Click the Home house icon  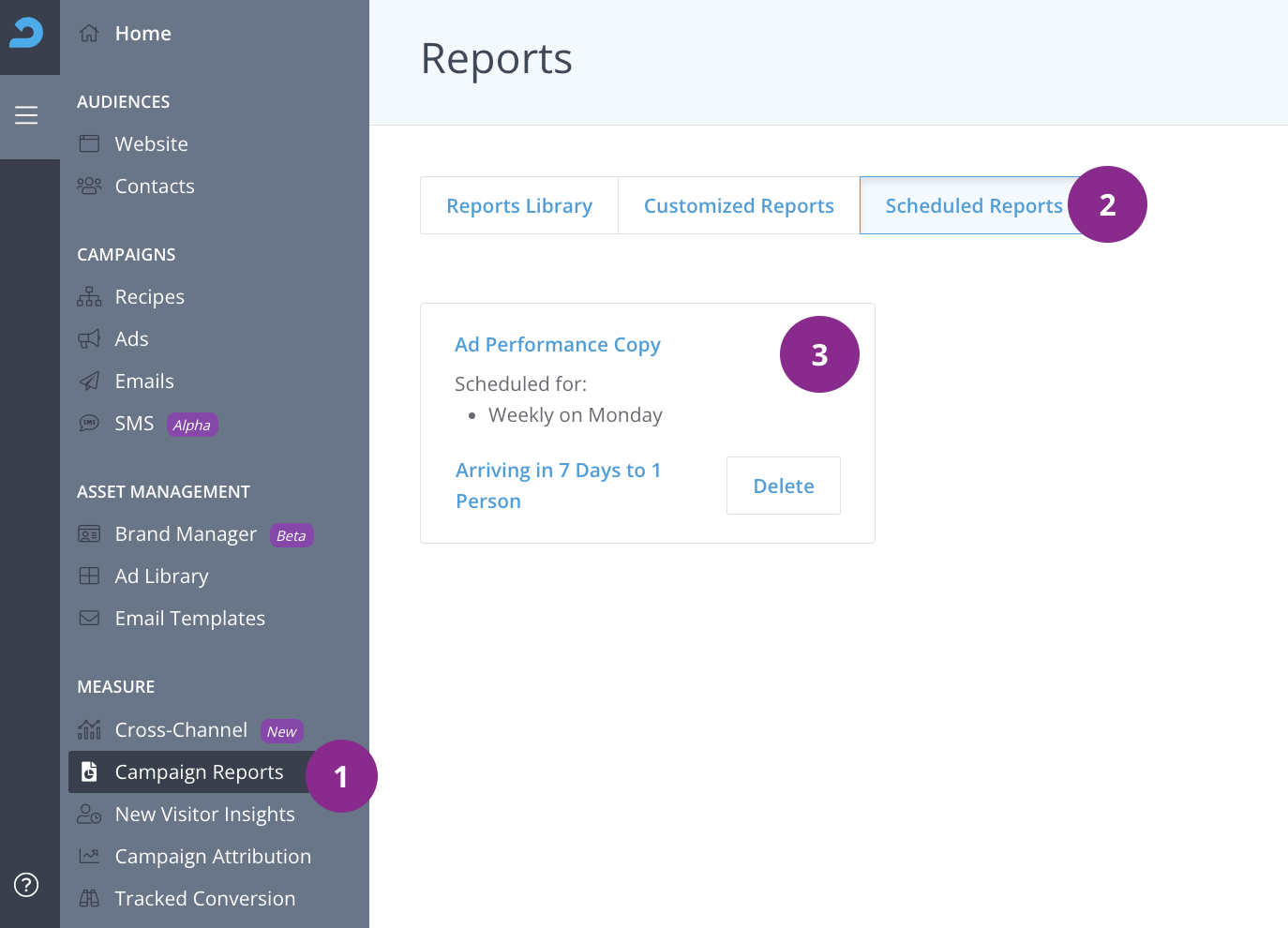click(89, 34)
